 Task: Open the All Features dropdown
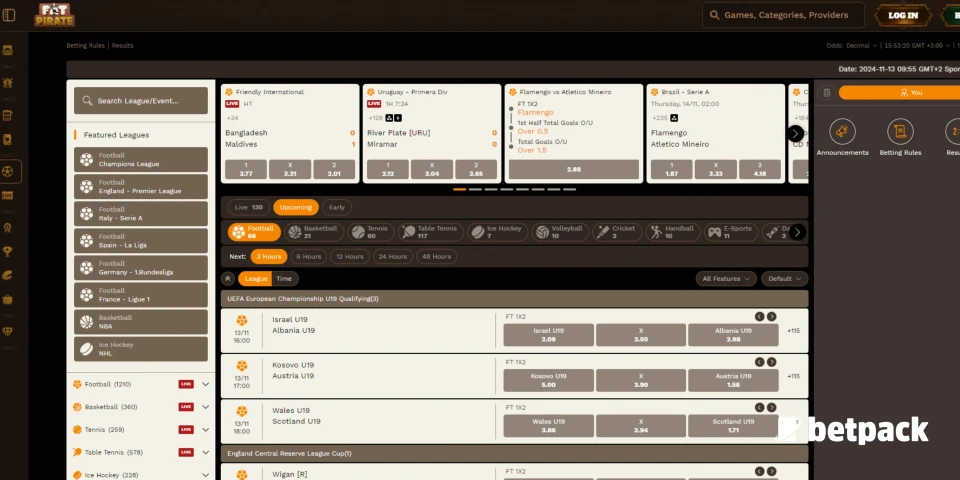(725, 279)
